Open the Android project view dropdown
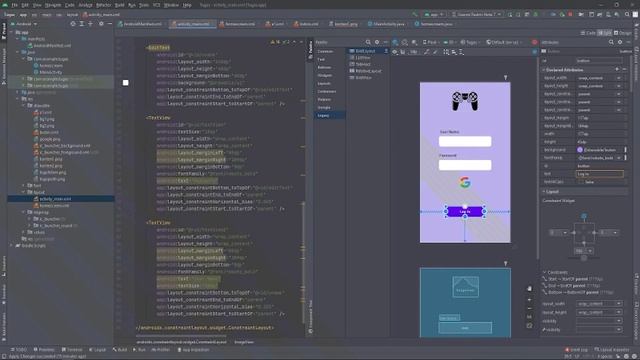 click(x=24, y=24)
